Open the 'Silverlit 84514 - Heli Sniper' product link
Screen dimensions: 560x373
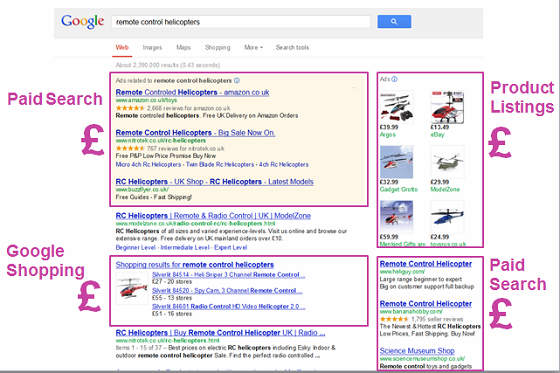tap(229, 275)
